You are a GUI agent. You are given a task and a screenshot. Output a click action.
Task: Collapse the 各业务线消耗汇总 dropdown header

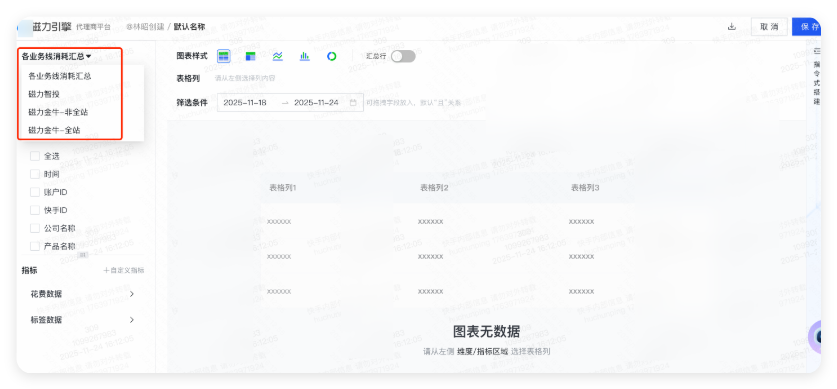pos(56,56)
